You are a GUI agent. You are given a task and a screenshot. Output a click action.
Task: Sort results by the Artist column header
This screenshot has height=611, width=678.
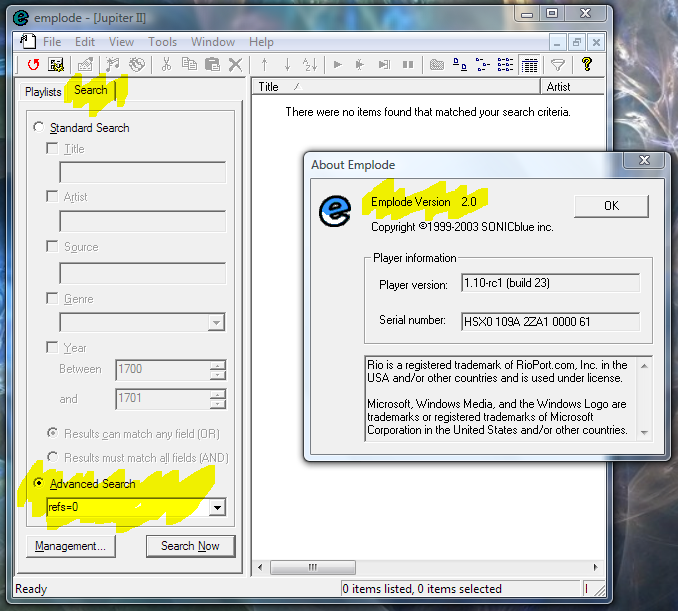[572, 86]
